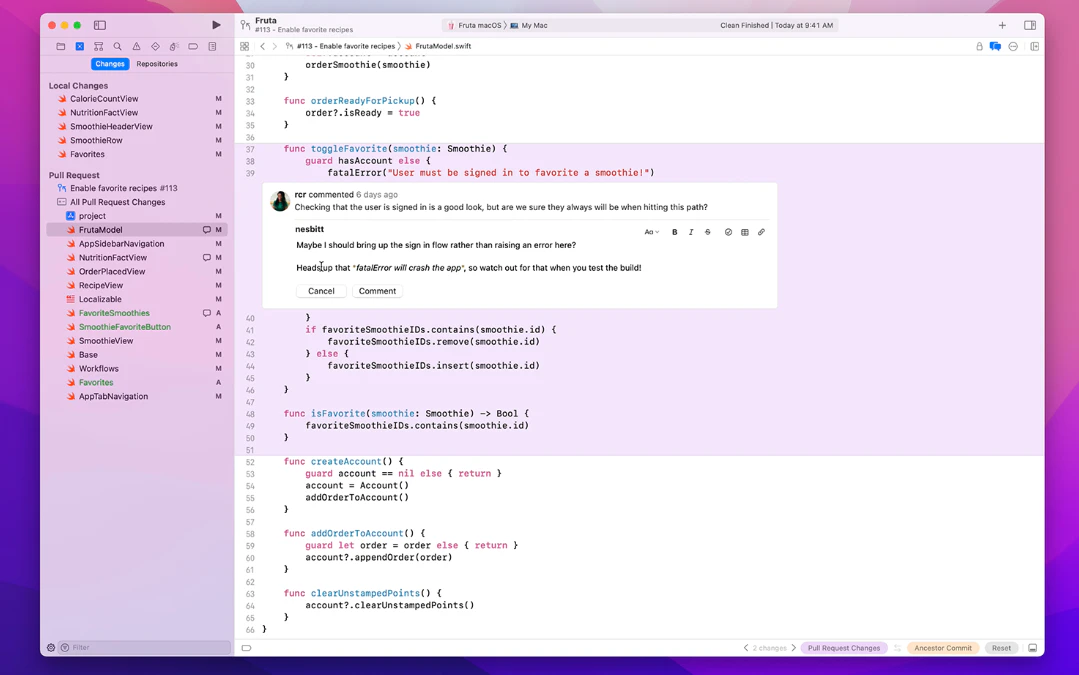Apply italic formatting in the comment toolbar
The width and height of the screenshot is (1079, 675).
point(691,232)
